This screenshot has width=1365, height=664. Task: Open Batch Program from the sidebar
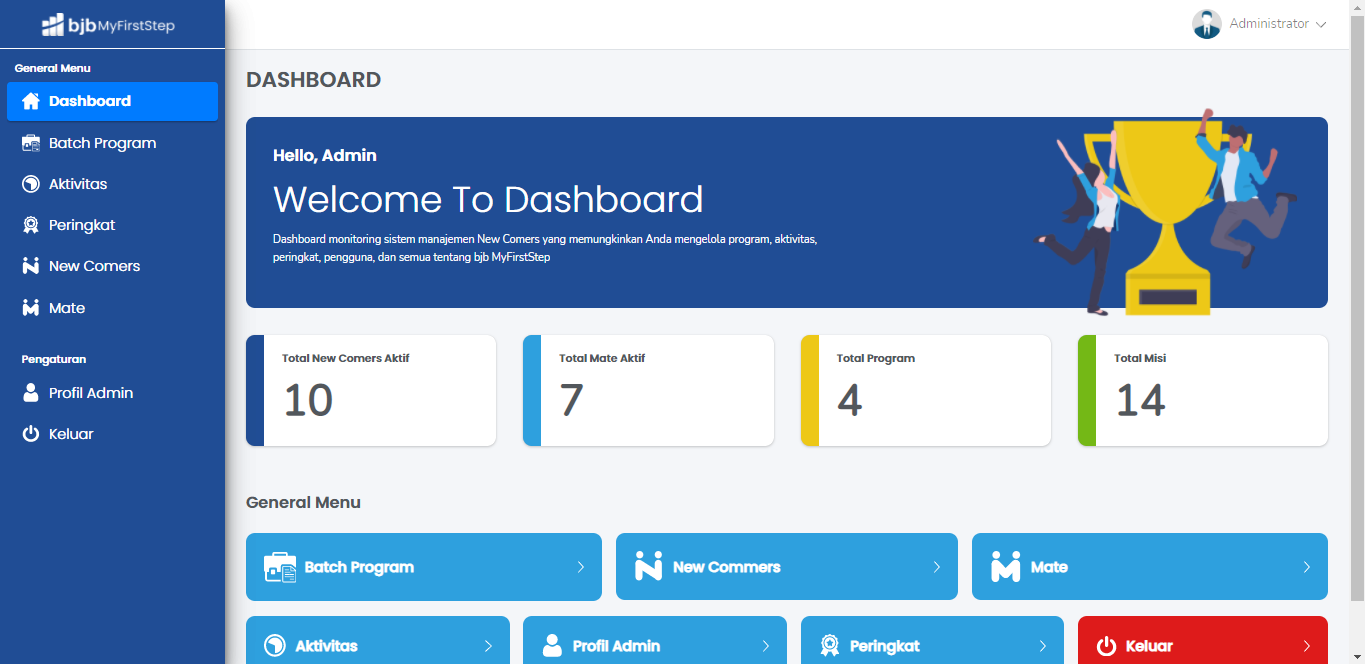[x=112, y=143]
